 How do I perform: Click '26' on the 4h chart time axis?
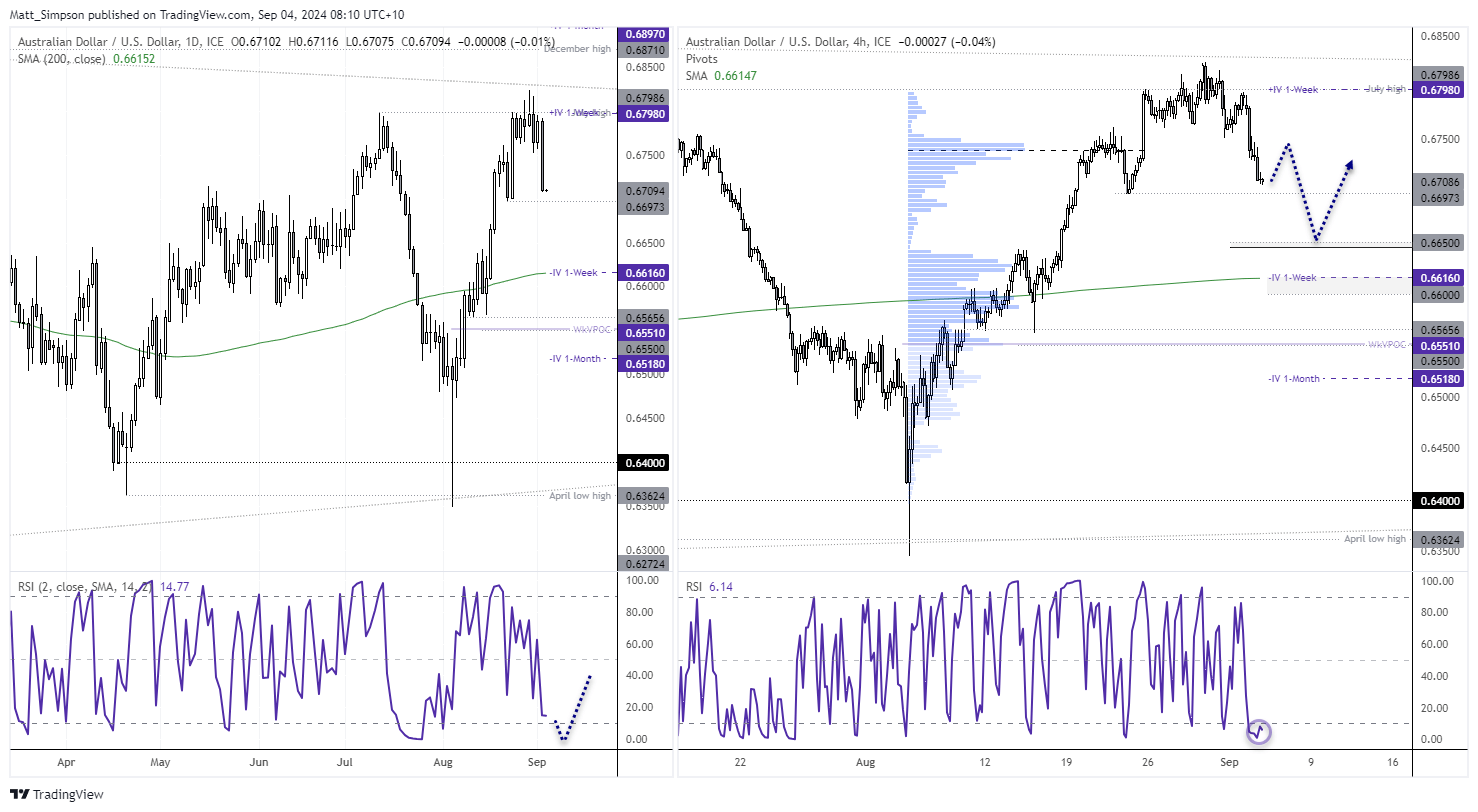tap(1148, 761)
